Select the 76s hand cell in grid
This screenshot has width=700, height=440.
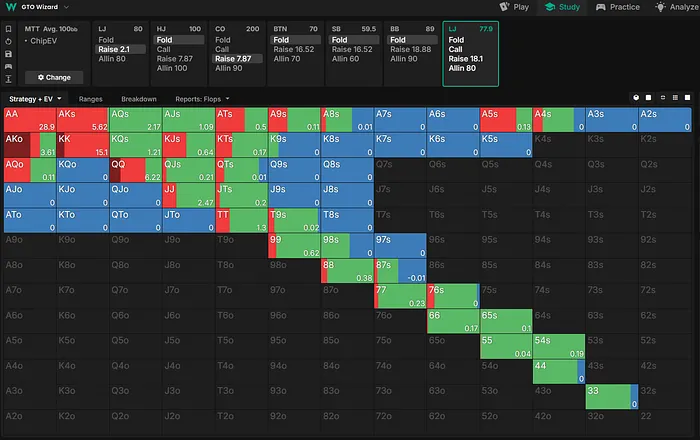(452, 296)
